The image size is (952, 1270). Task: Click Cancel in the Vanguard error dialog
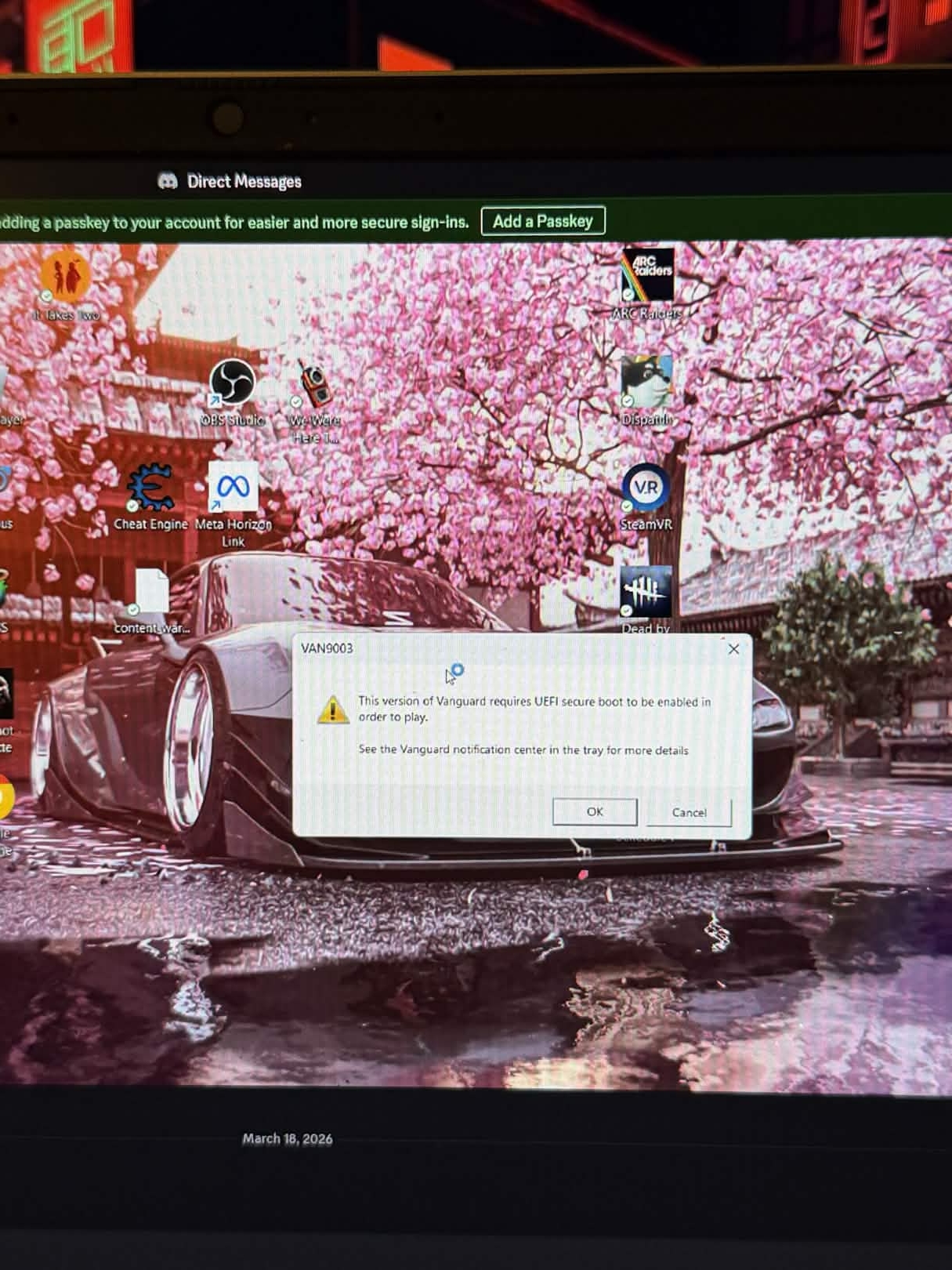(690, 812)
